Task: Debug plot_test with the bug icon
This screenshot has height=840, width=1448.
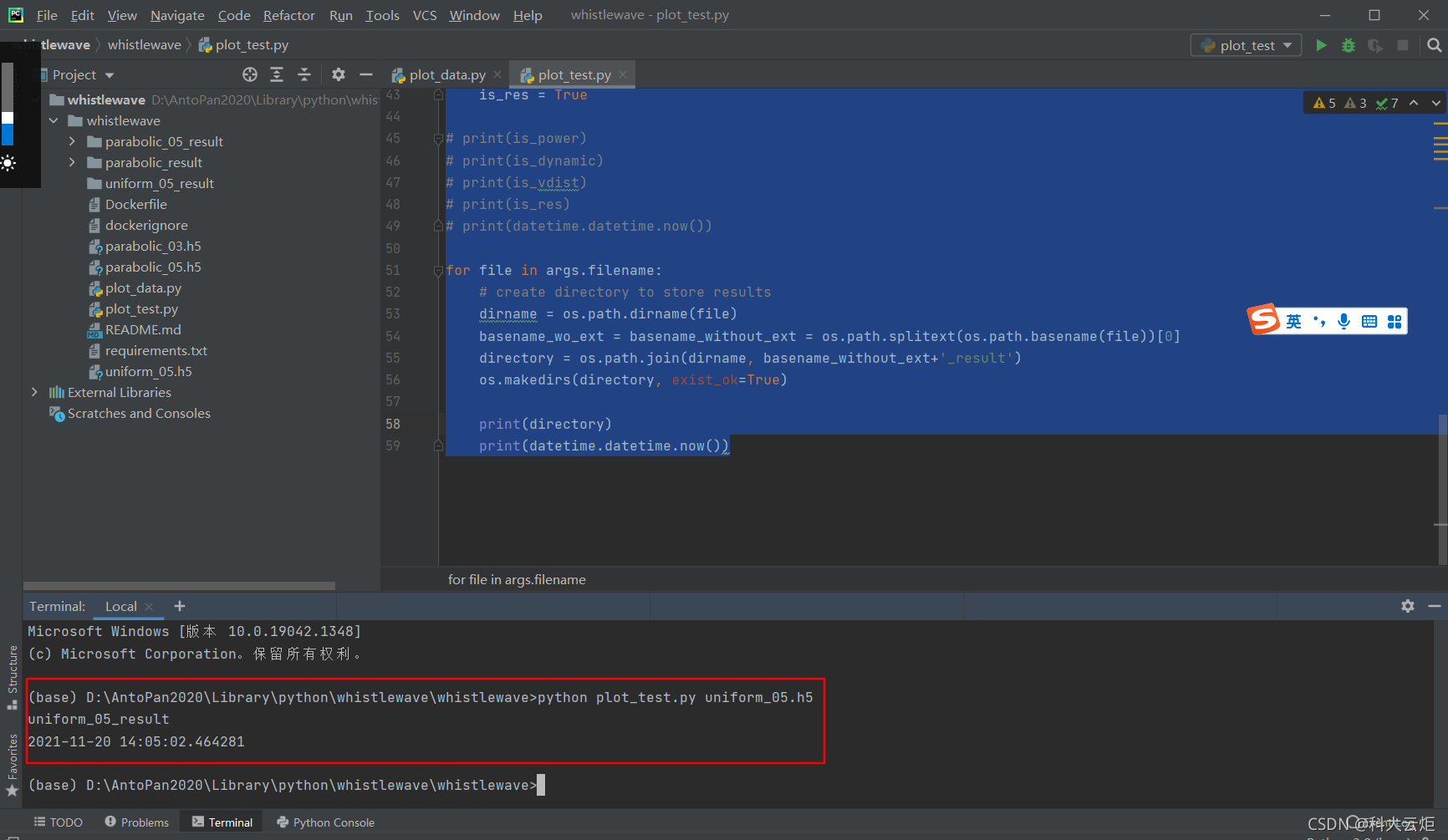Action: tap(1348, 45)
